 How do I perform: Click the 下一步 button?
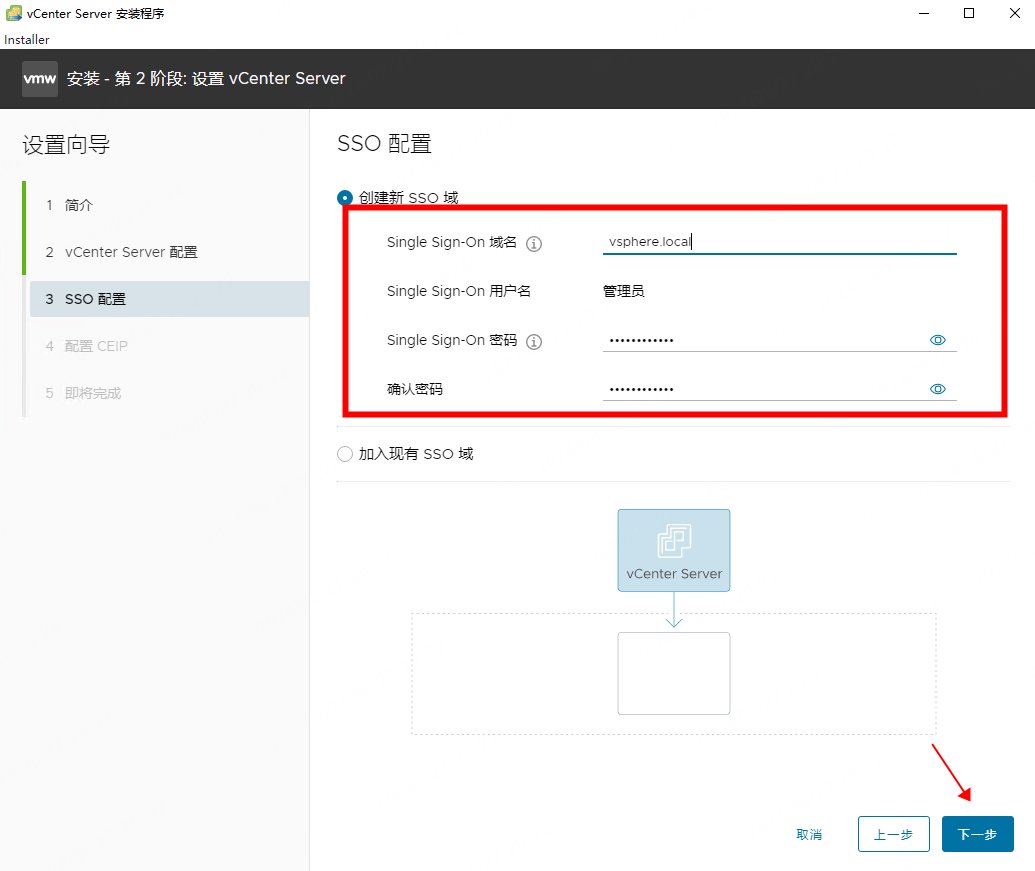(x=977, y=834)
